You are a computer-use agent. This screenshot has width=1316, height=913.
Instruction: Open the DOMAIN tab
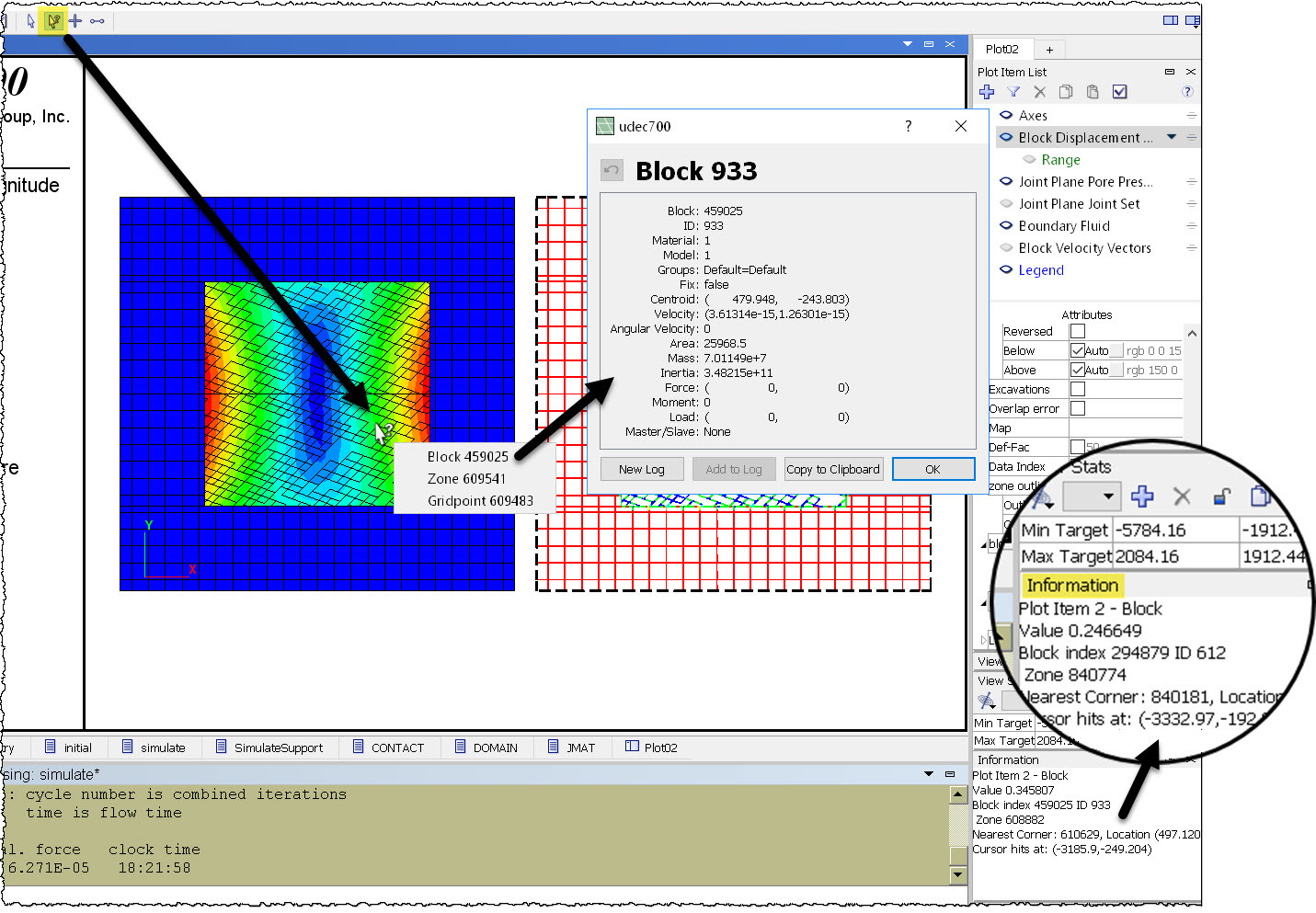(x=486, y=748)
